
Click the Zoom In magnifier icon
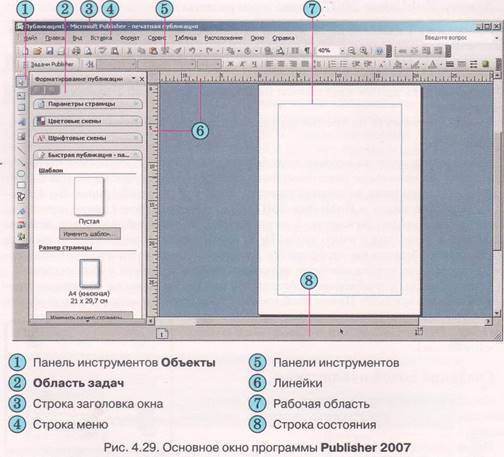(x=364, y=51)
